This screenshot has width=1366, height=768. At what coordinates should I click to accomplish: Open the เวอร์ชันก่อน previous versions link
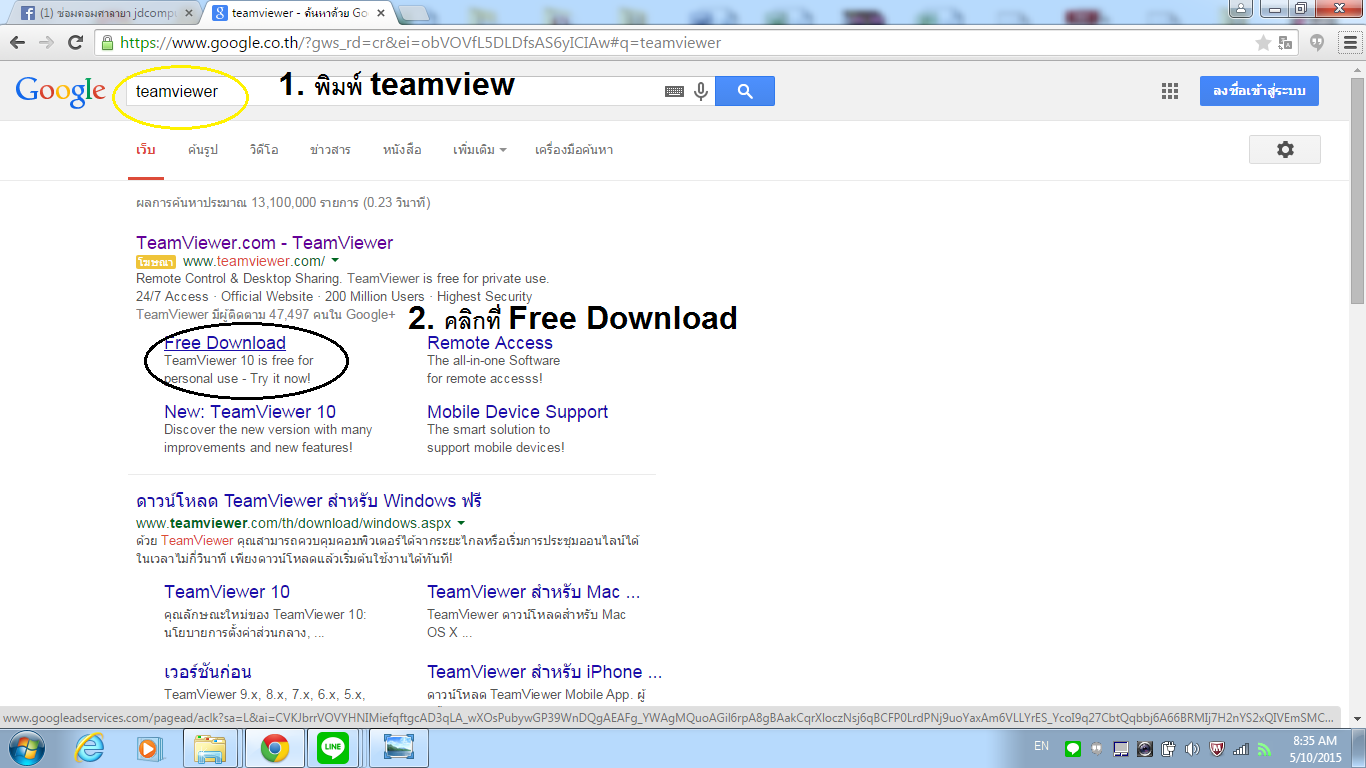(x=208, y=672)
